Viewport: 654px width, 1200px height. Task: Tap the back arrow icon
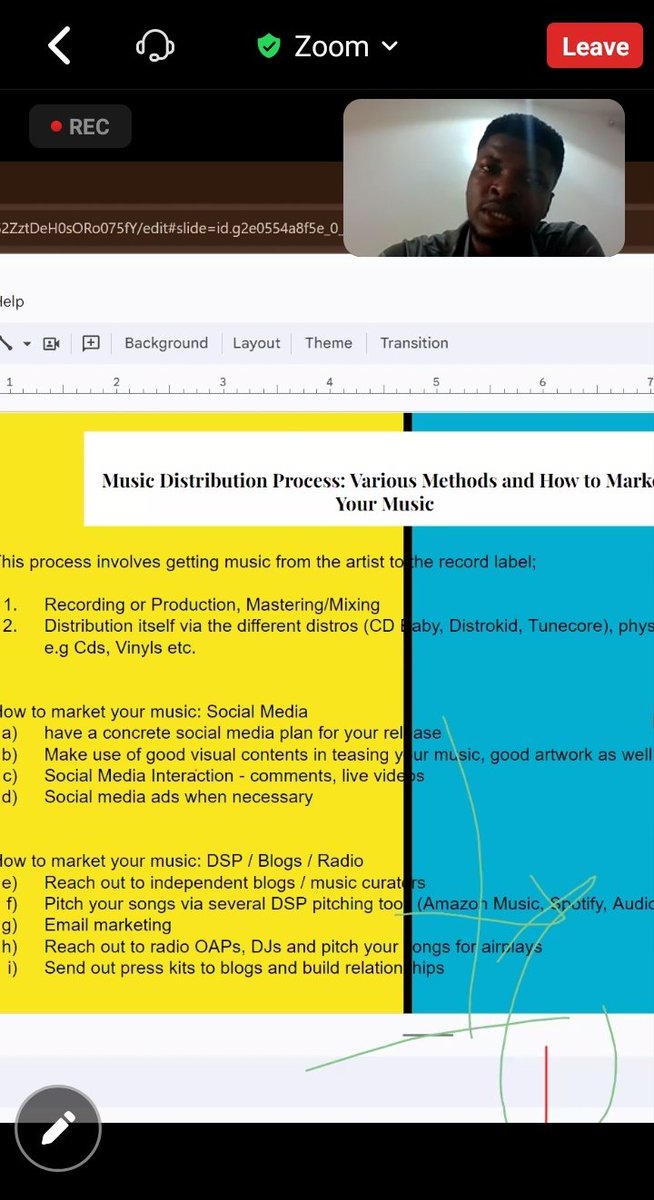[60, 46]
